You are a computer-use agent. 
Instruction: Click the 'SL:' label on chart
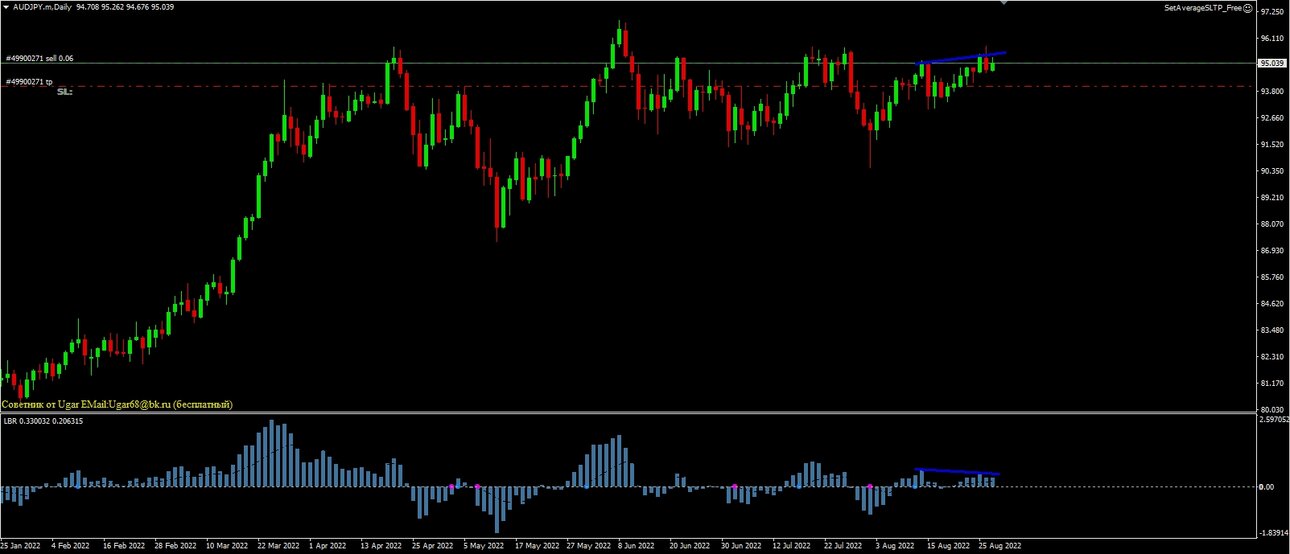point(65,91)
